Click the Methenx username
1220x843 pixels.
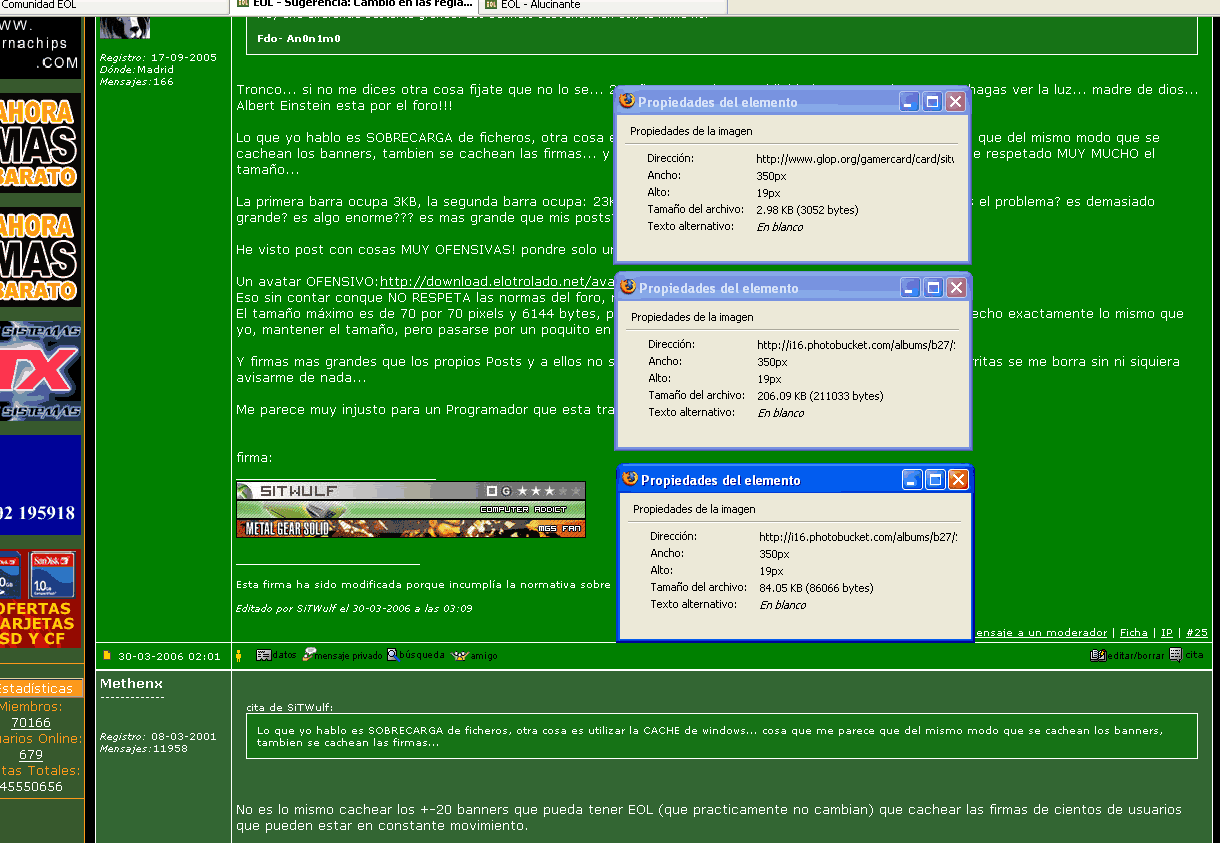131,683
